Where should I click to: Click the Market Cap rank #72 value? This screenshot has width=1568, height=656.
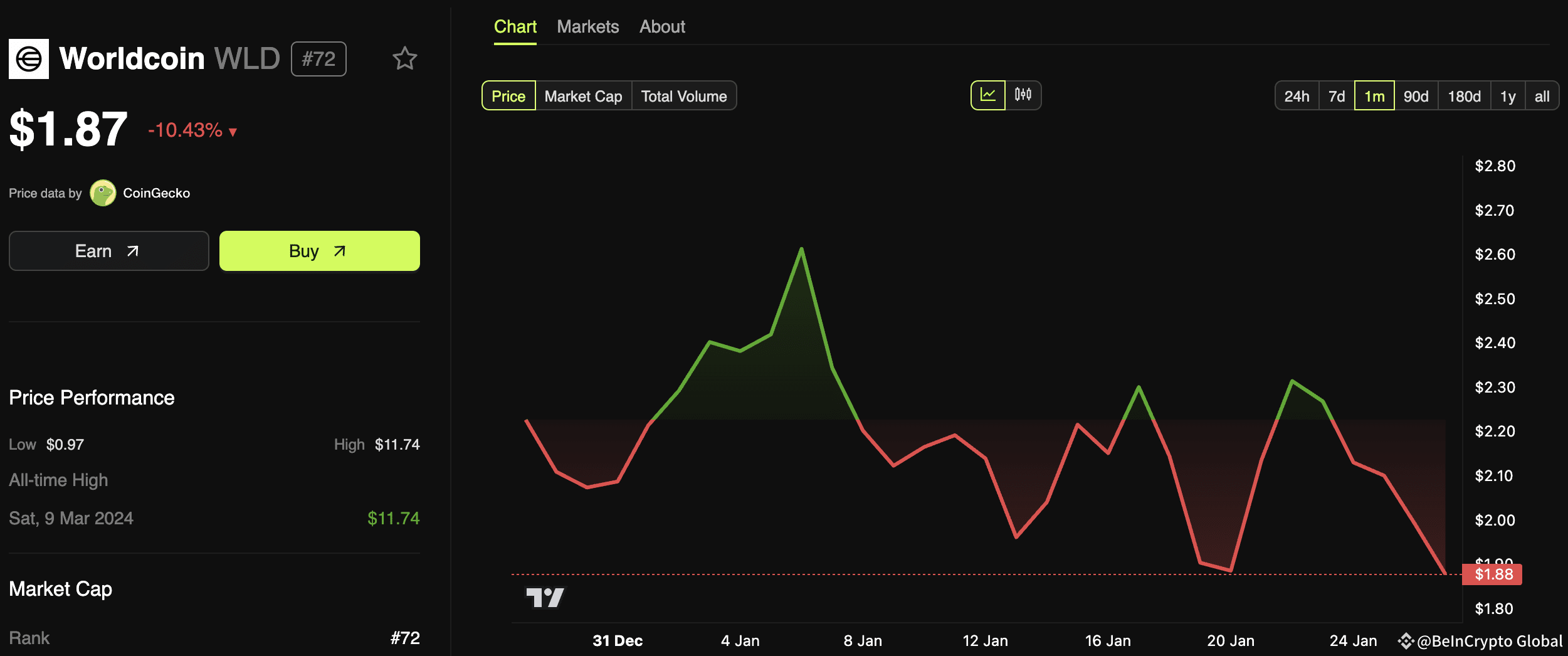point(405,638)
